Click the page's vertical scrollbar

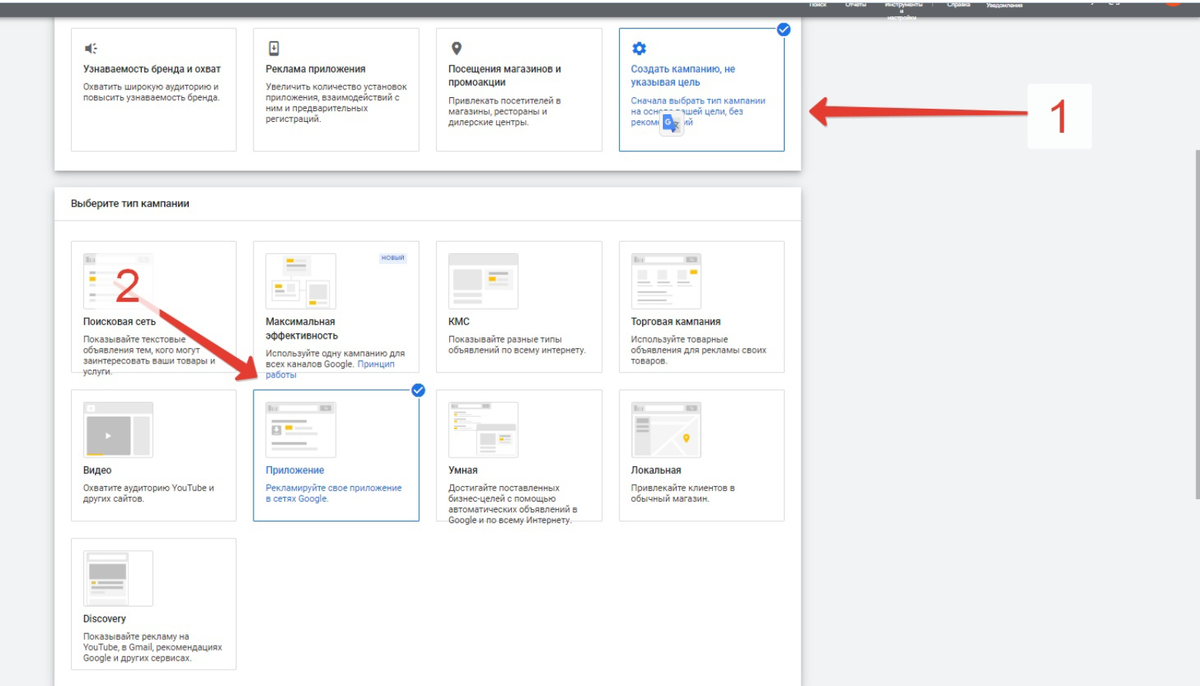1197,325
